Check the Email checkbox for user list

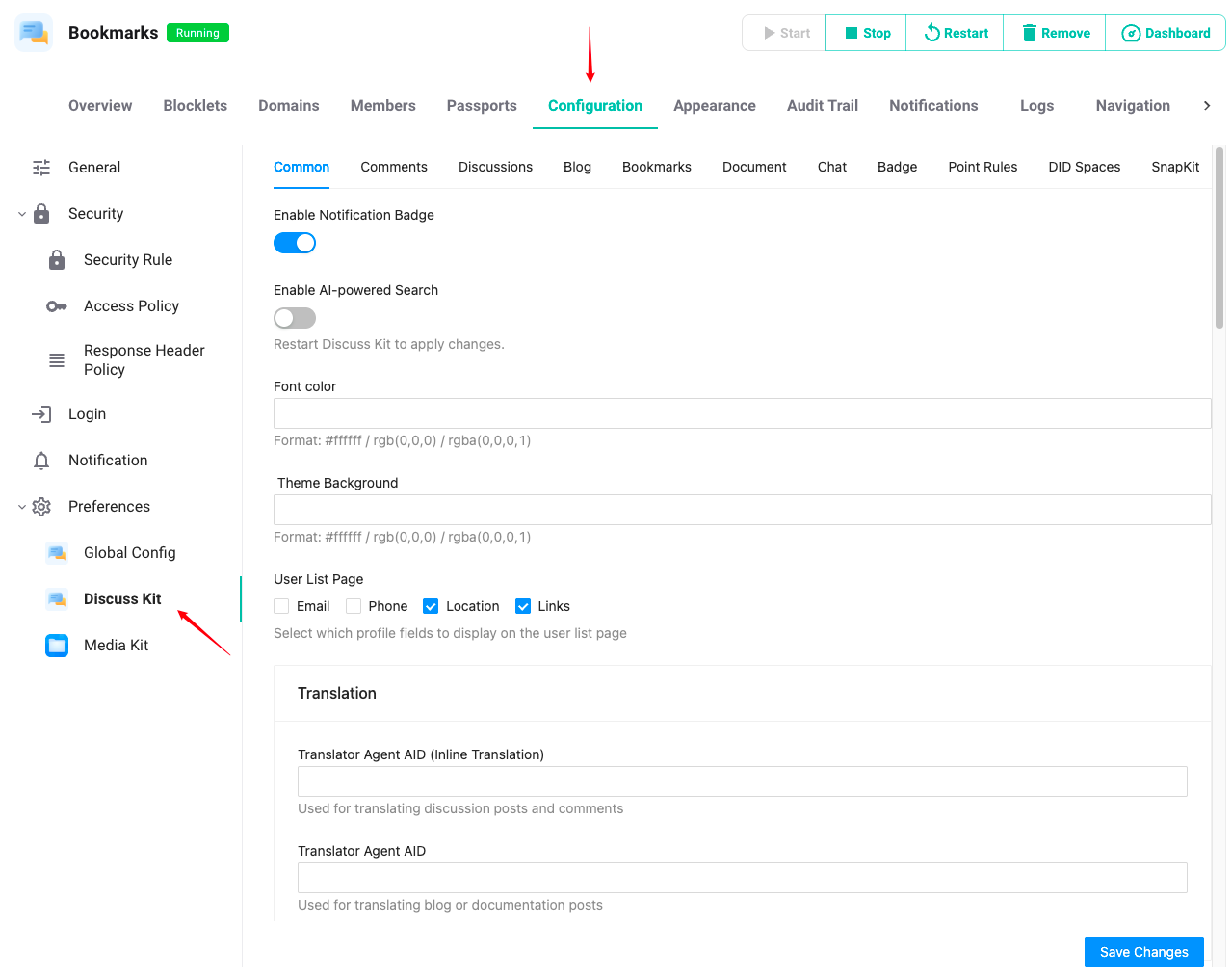281,606
